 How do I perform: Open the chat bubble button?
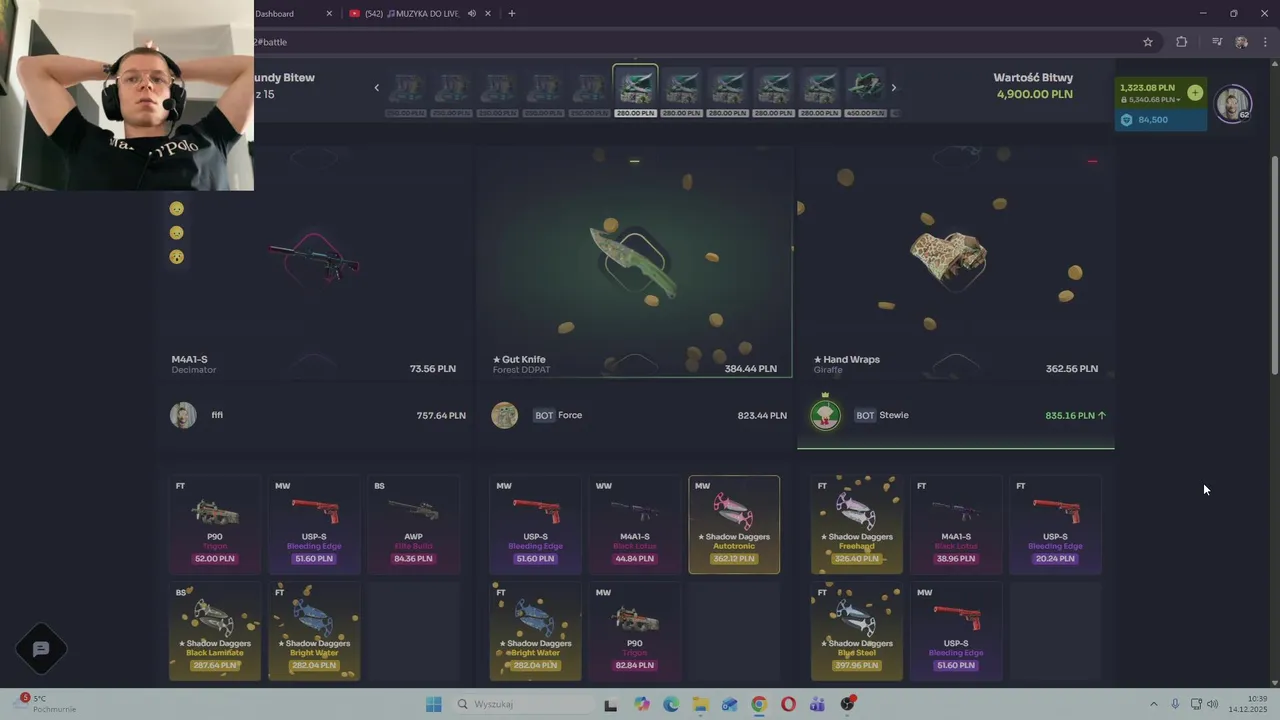[41, 649]
